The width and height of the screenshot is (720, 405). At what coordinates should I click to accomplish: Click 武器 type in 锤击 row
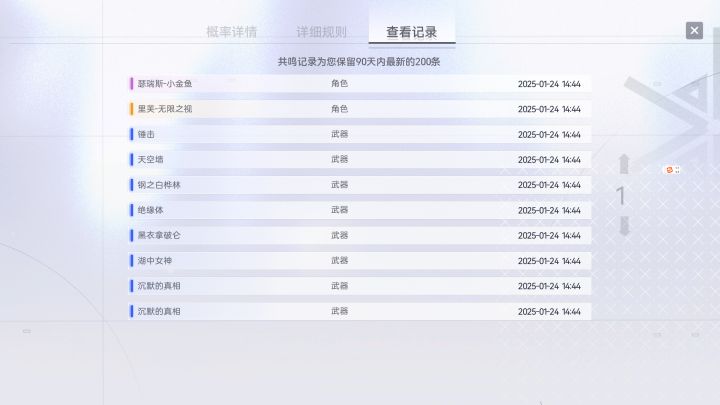pos(339,134)
